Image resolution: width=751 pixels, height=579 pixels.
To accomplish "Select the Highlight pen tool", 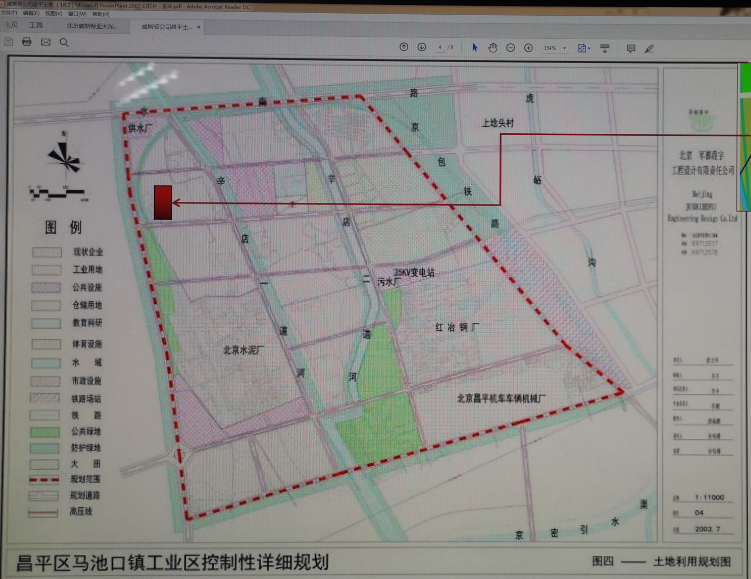I will pyautogui.click(x=650, y=47).
